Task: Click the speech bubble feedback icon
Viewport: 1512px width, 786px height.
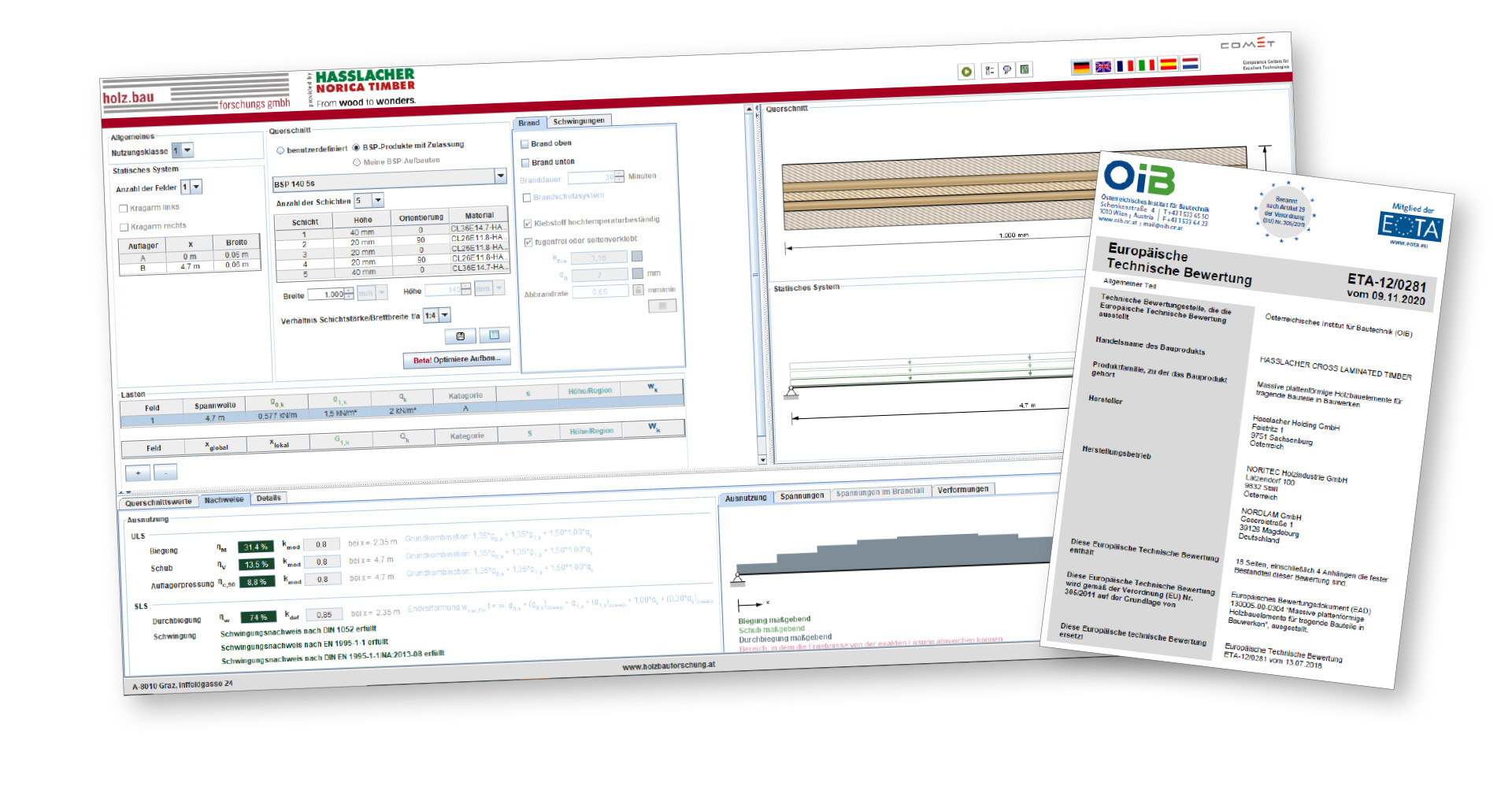Action: [1006, 70]
